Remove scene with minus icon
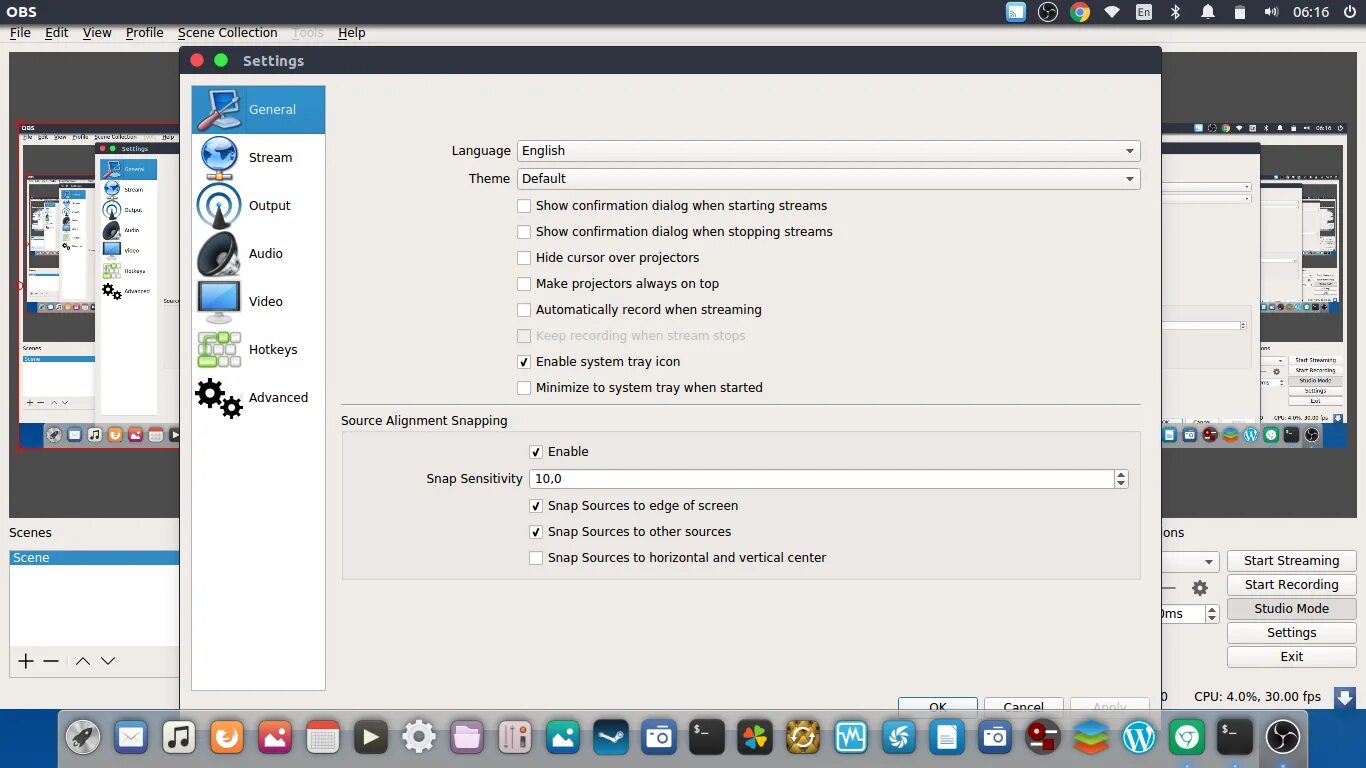1366x768 pixels. tap(51, 661)
